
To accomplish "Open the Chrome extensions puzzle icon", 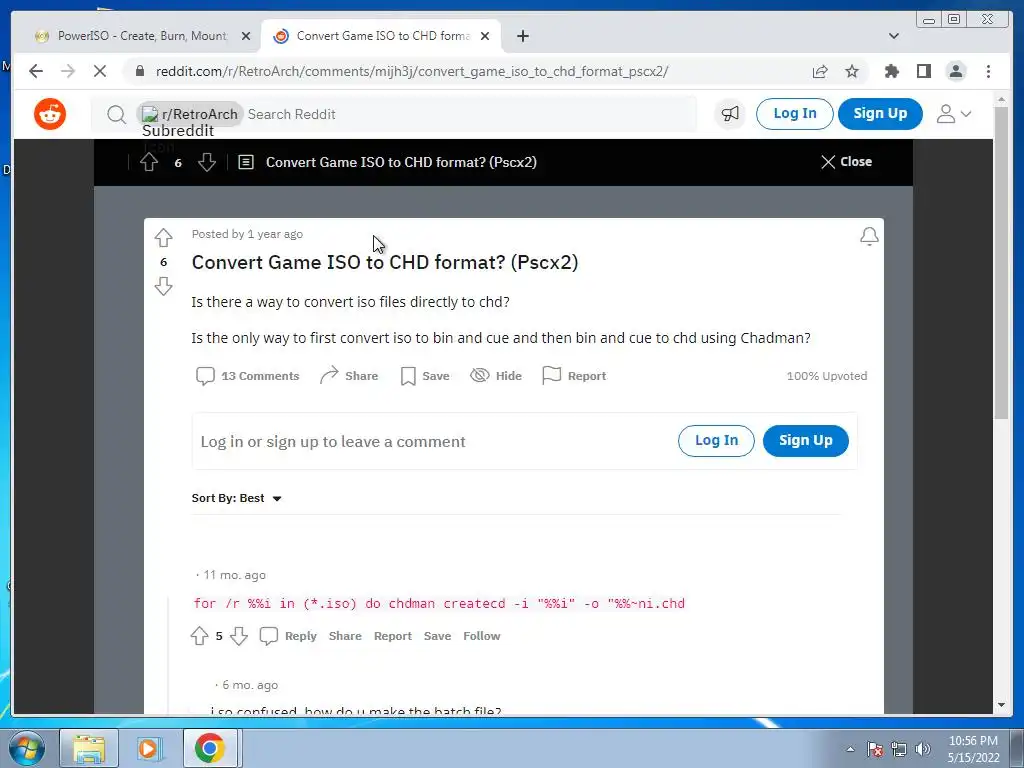I will point(891,71).
